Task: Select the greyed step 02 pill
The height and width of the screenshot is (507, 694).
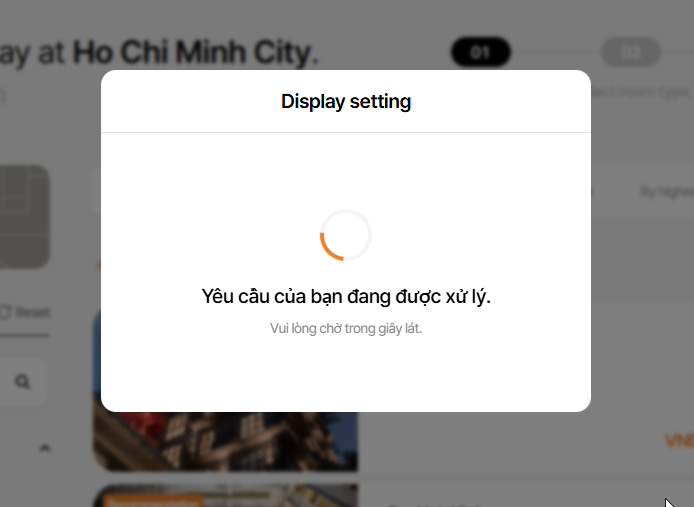Action: pos(631,52)
